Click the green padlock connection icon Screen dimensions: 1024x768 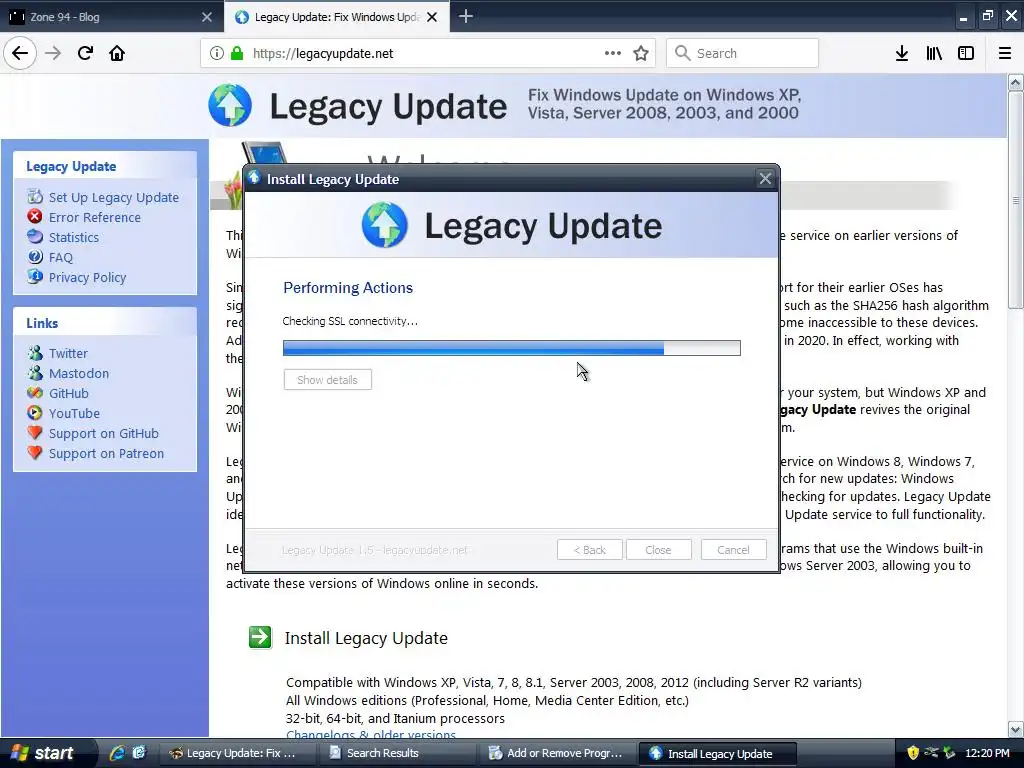tap(237, 53)
